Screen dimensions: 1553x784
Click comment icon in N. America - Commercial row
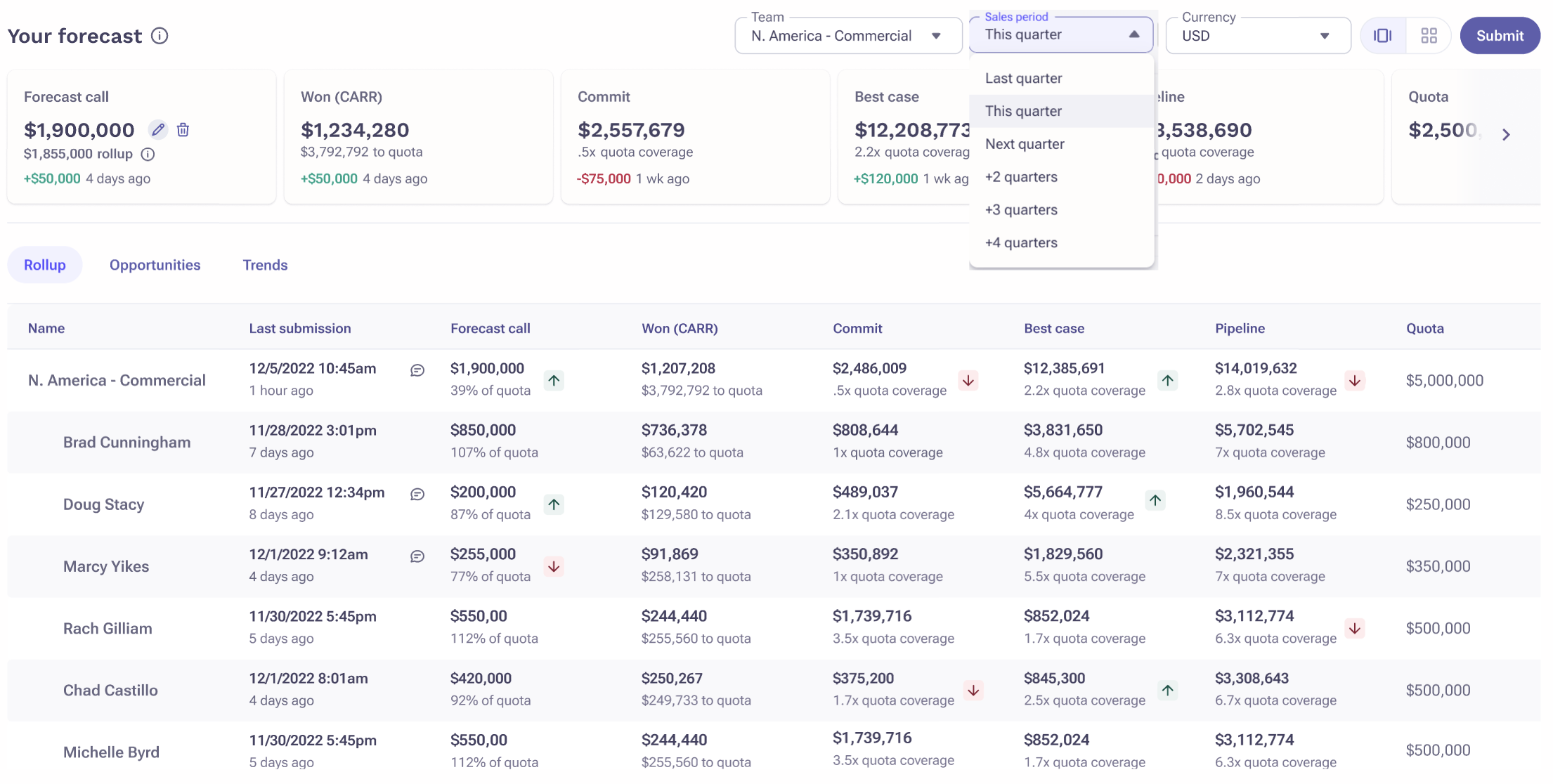click(417, 370)
